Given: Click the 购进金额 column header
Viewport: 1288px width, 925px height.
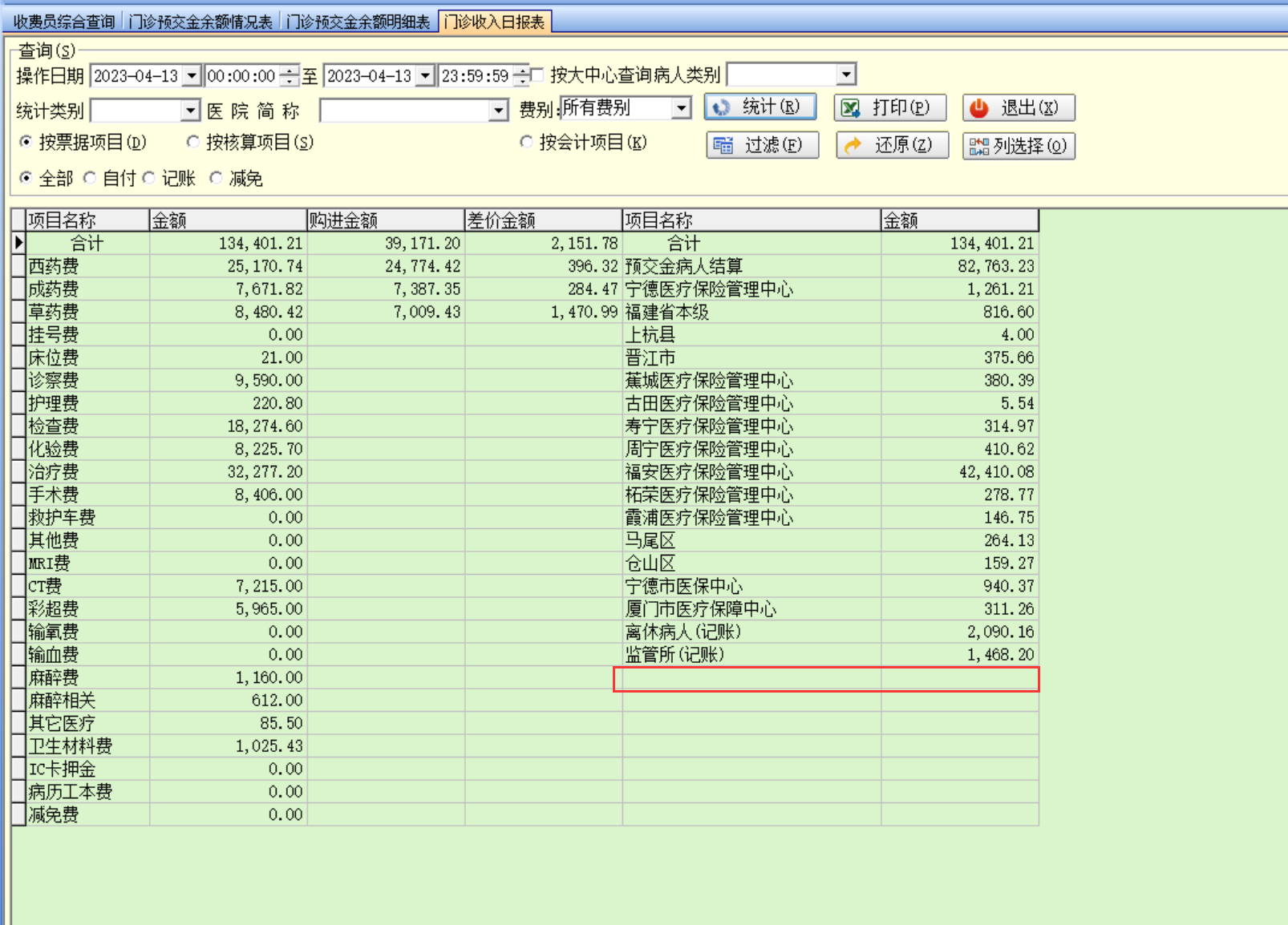Looking at the screenshot, I should pos(386,220).
